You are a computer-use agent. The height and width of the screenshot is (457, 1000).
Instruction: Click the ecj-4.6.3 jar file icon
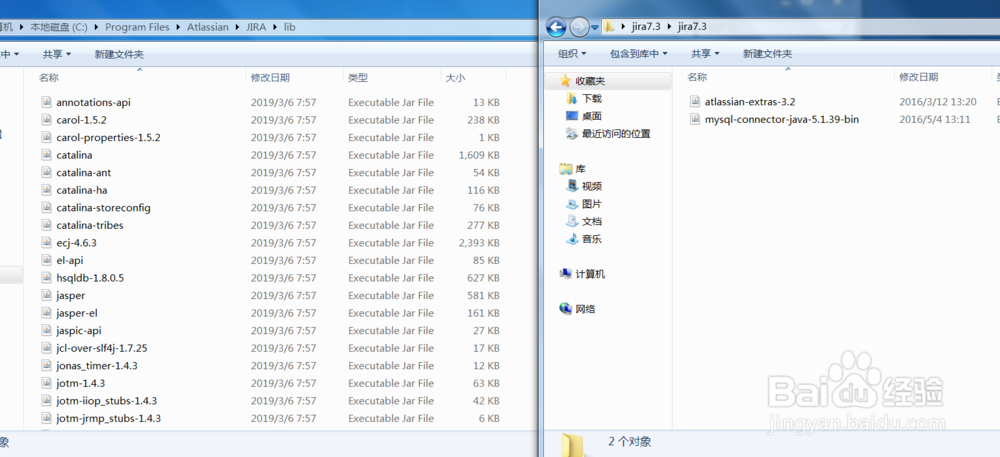(x=46, y=243)
